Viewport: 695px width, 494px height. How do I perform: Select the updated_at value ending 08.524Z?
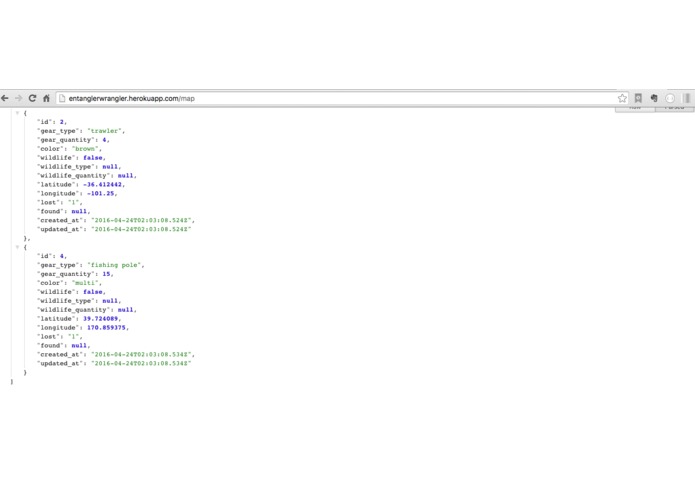(141, 229)
